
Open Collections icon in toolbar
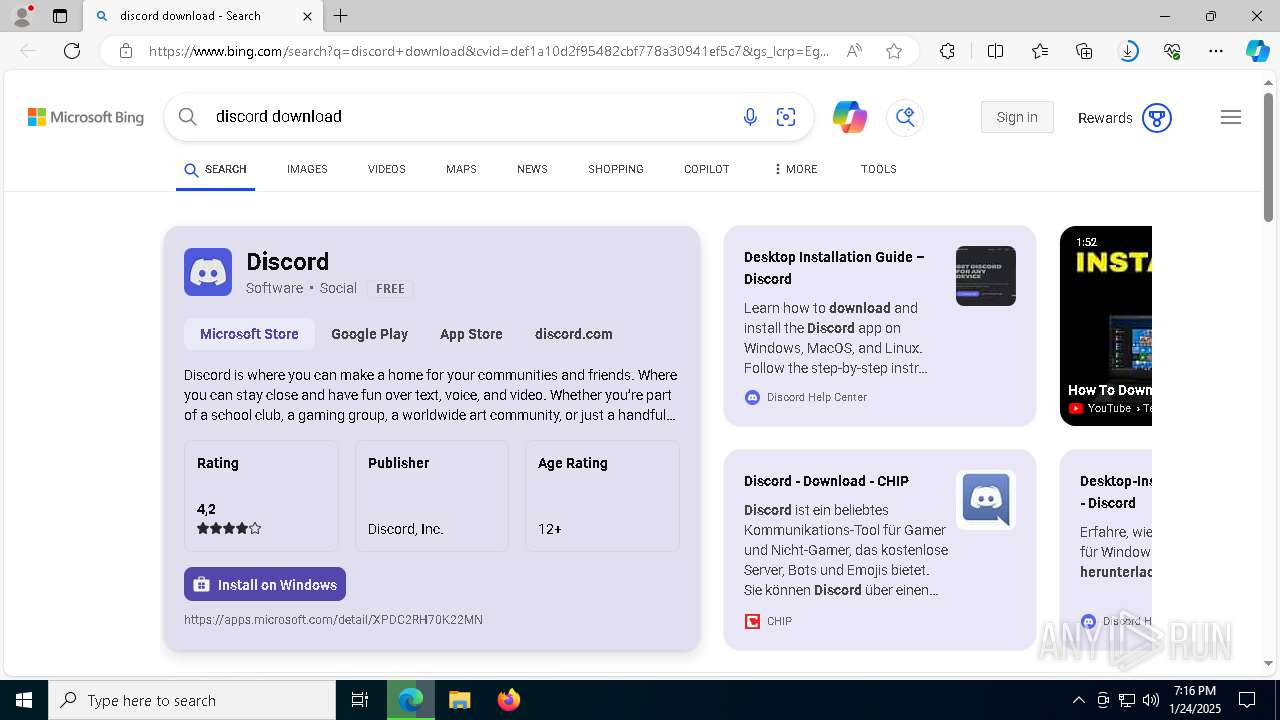point(1084,51)
